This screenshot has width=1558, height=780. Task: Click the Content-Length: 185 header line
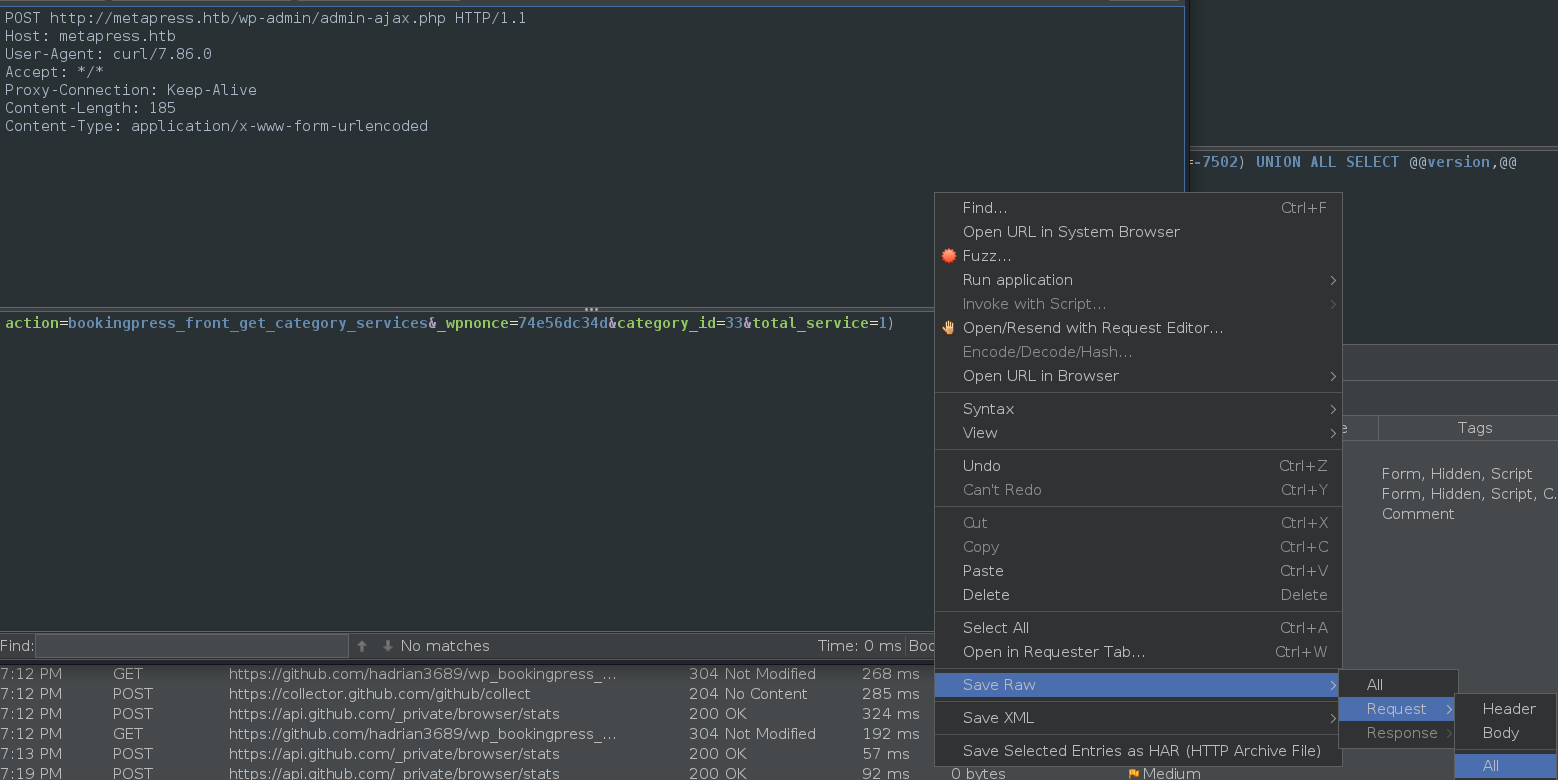click(x=90, y=108)
